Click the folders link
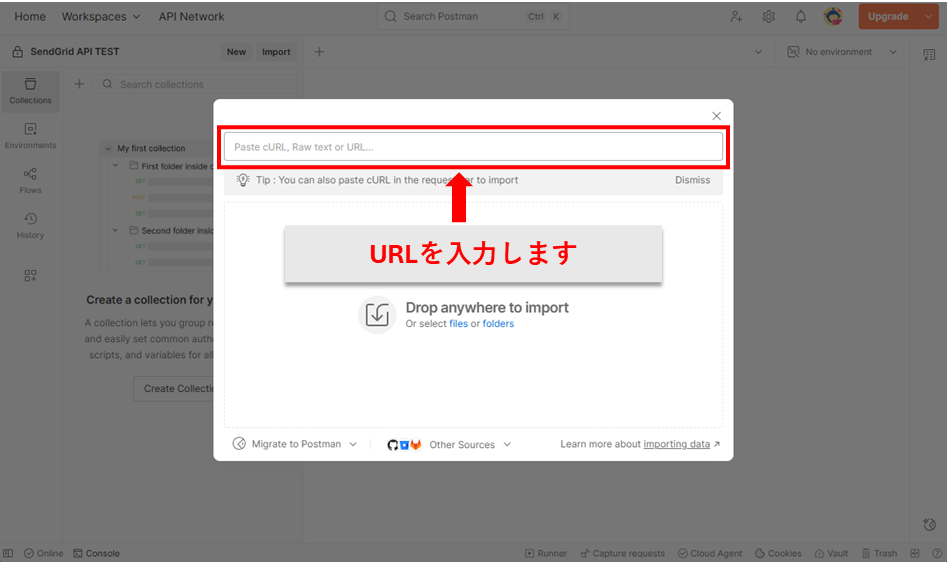 [498, 324]
